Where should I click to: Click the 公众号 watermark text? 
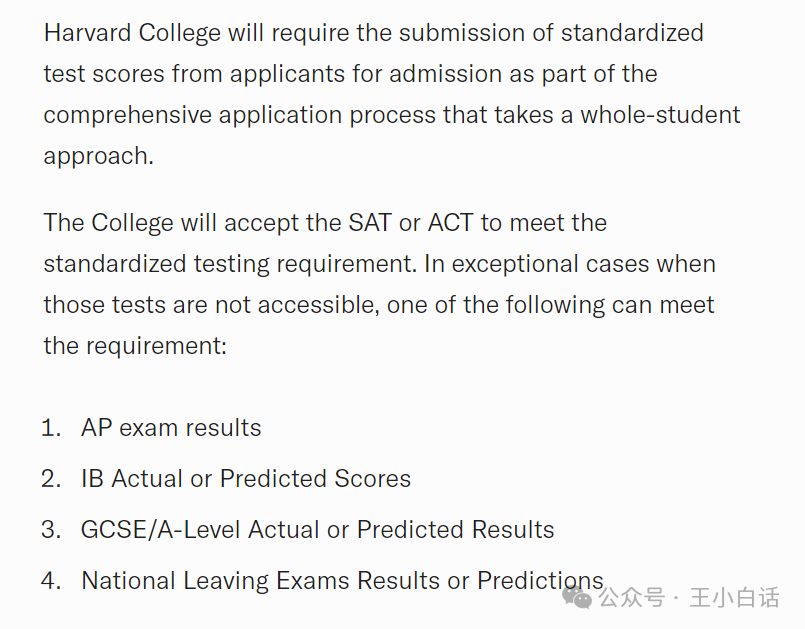pyautogui.click(x=631, y=598)
